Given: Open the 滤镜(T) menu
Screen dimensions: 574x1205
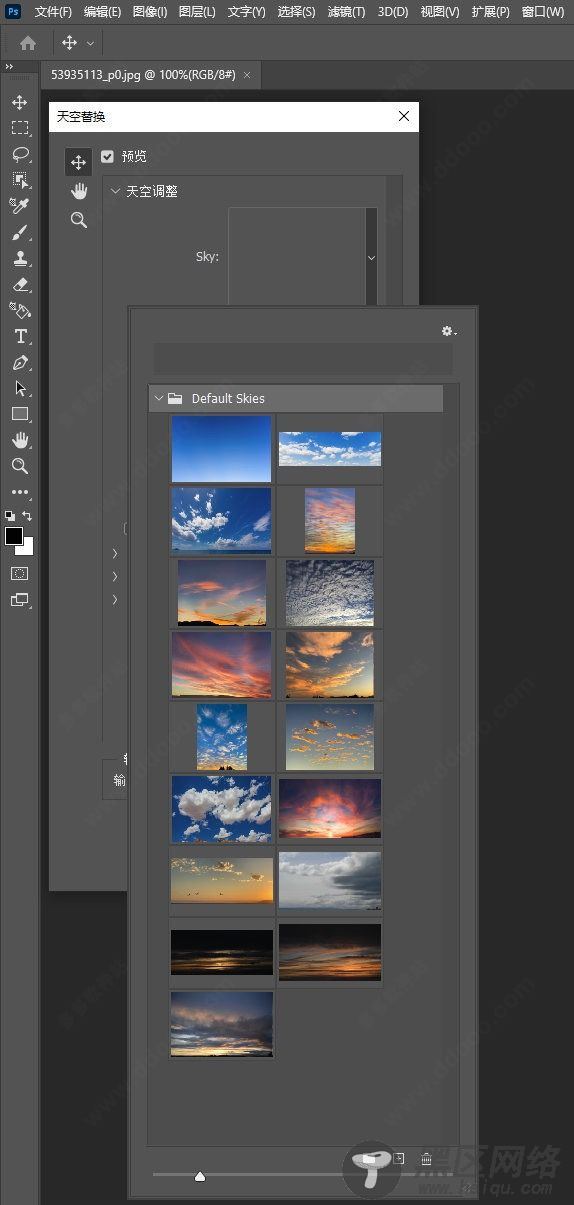Looking at the screenshot, I should click(x=346, y=12).
